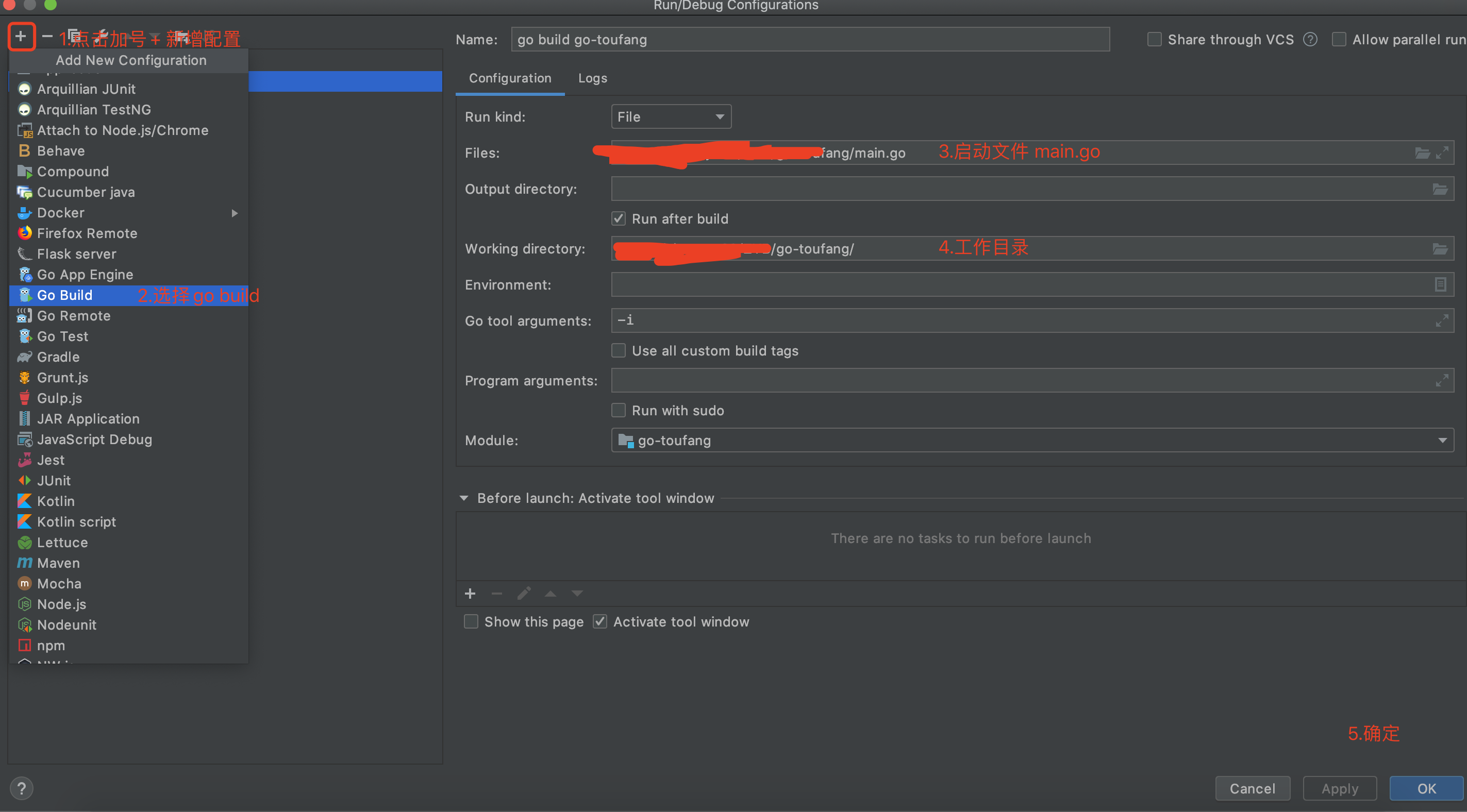Enable Run with sudo
The image size is (1467, 812).
619,411
